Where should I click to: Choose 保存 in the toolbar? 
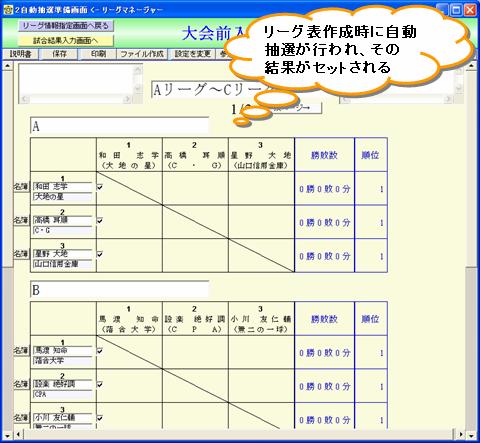coord(59,54)
